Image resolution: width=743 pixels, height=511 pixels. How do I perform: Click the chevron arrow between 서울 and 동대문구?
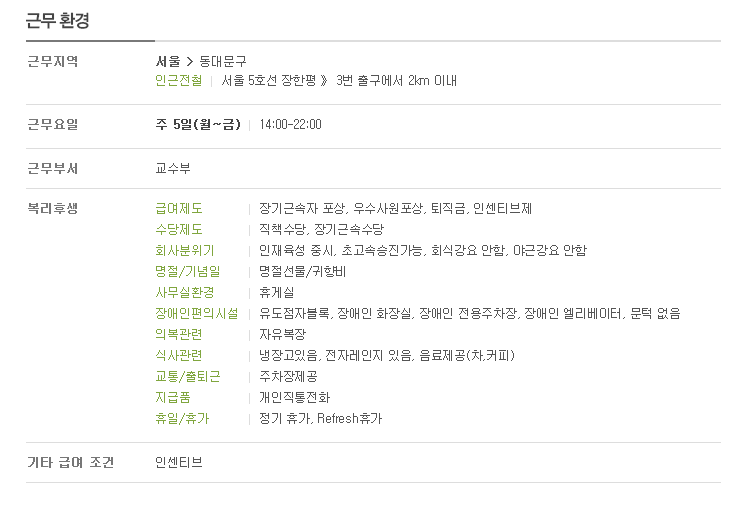pos(190,62)
